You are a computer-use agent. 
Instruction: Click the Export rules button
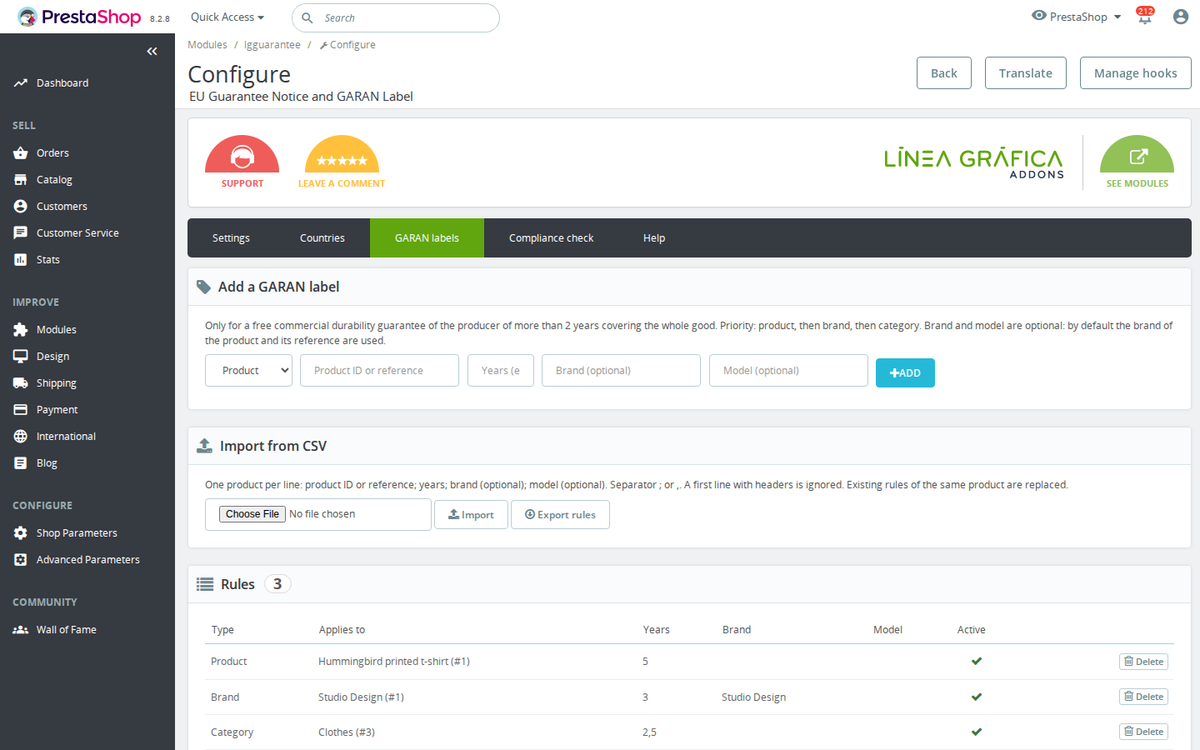click(560, 515)
